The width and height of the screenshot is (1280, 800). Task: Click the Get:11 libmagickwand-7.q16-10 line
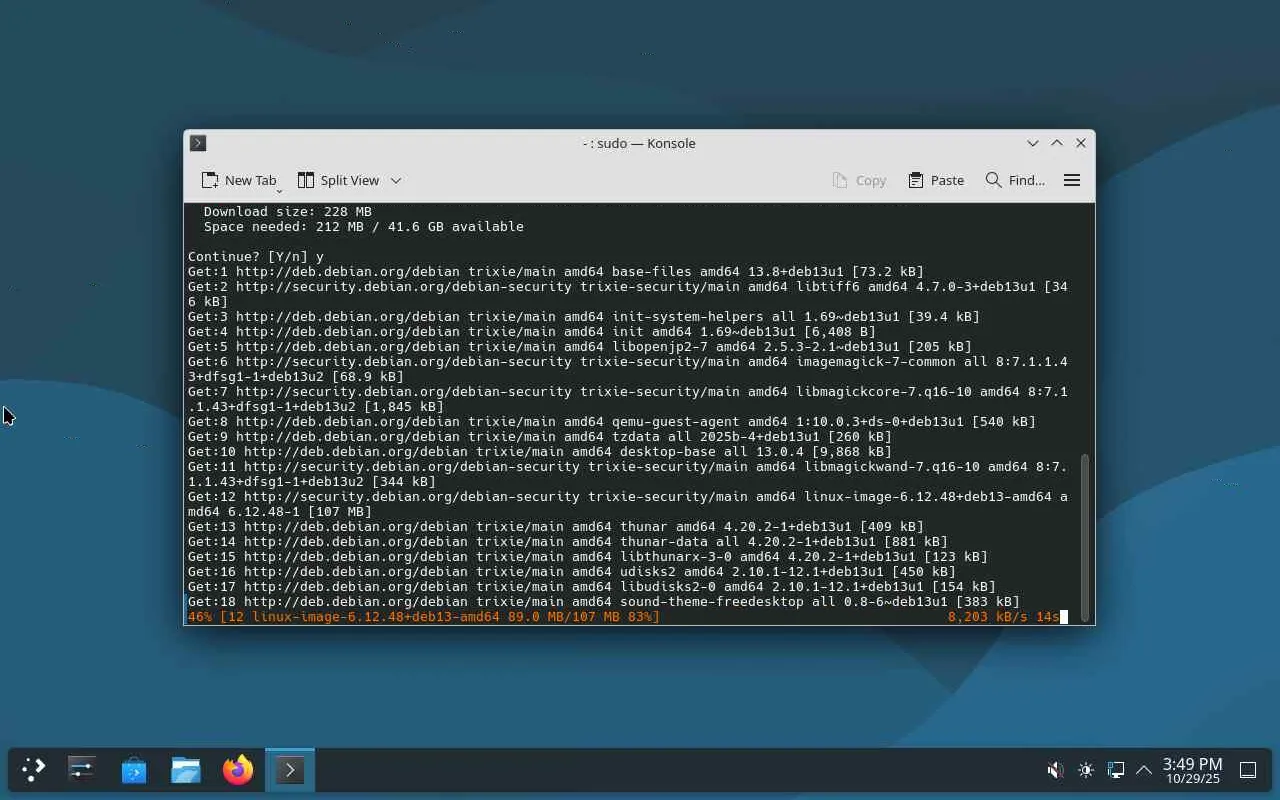pyautogui.click(x=628, y=474)
